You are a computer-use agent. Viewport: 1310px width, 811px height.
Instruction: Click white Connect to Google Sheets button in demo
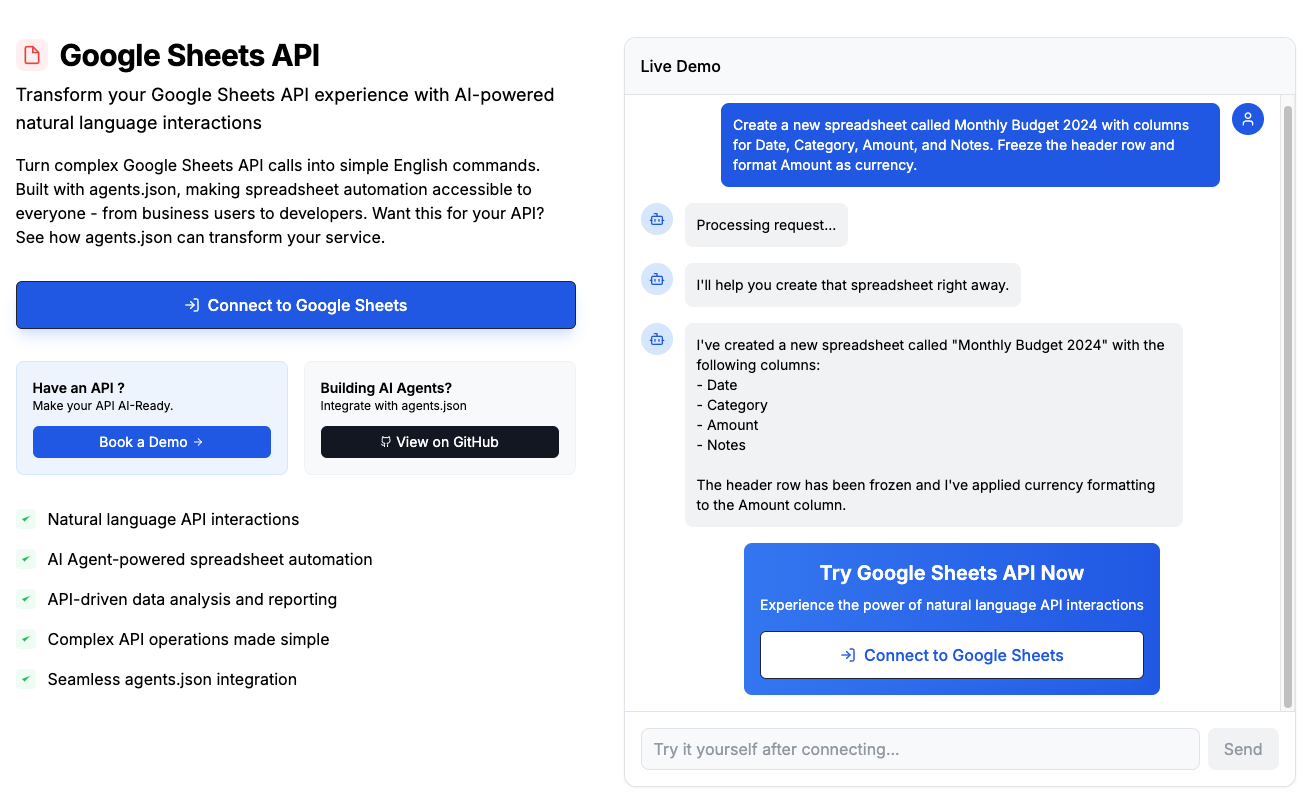click(x=951, y=655)
